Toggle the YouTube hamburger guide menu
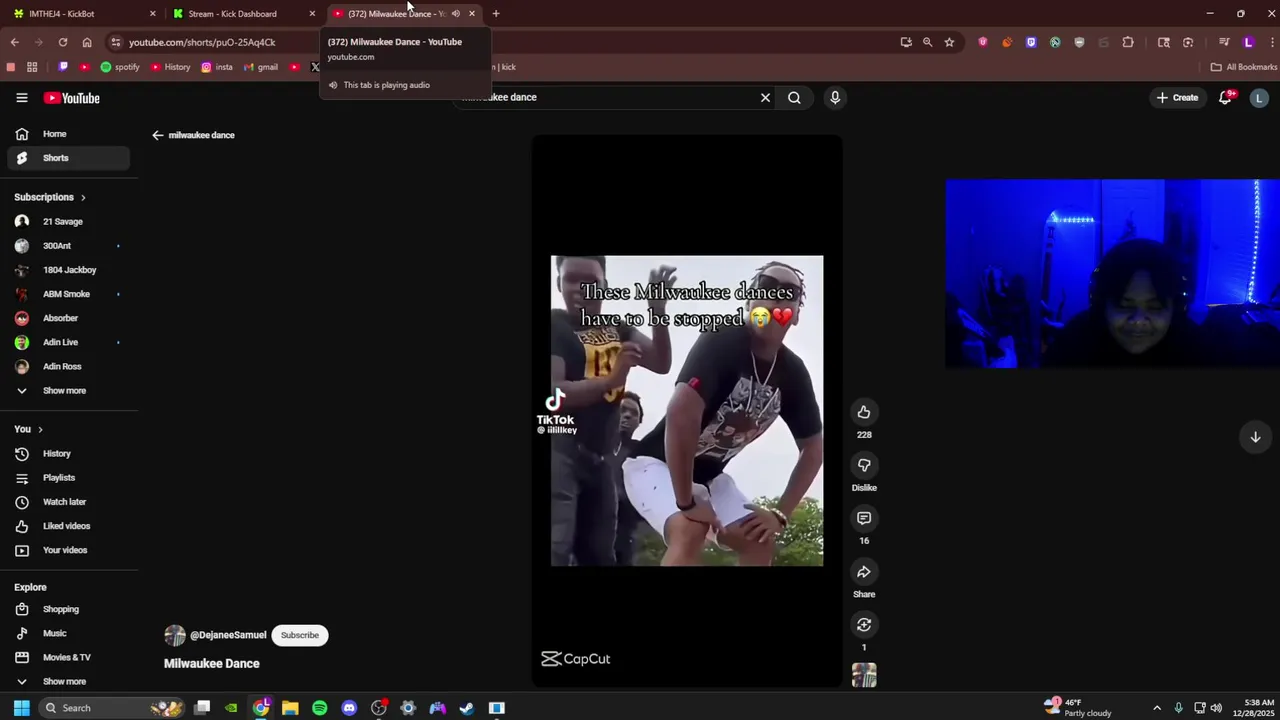The image size is (1280, 720). [22, 98]
